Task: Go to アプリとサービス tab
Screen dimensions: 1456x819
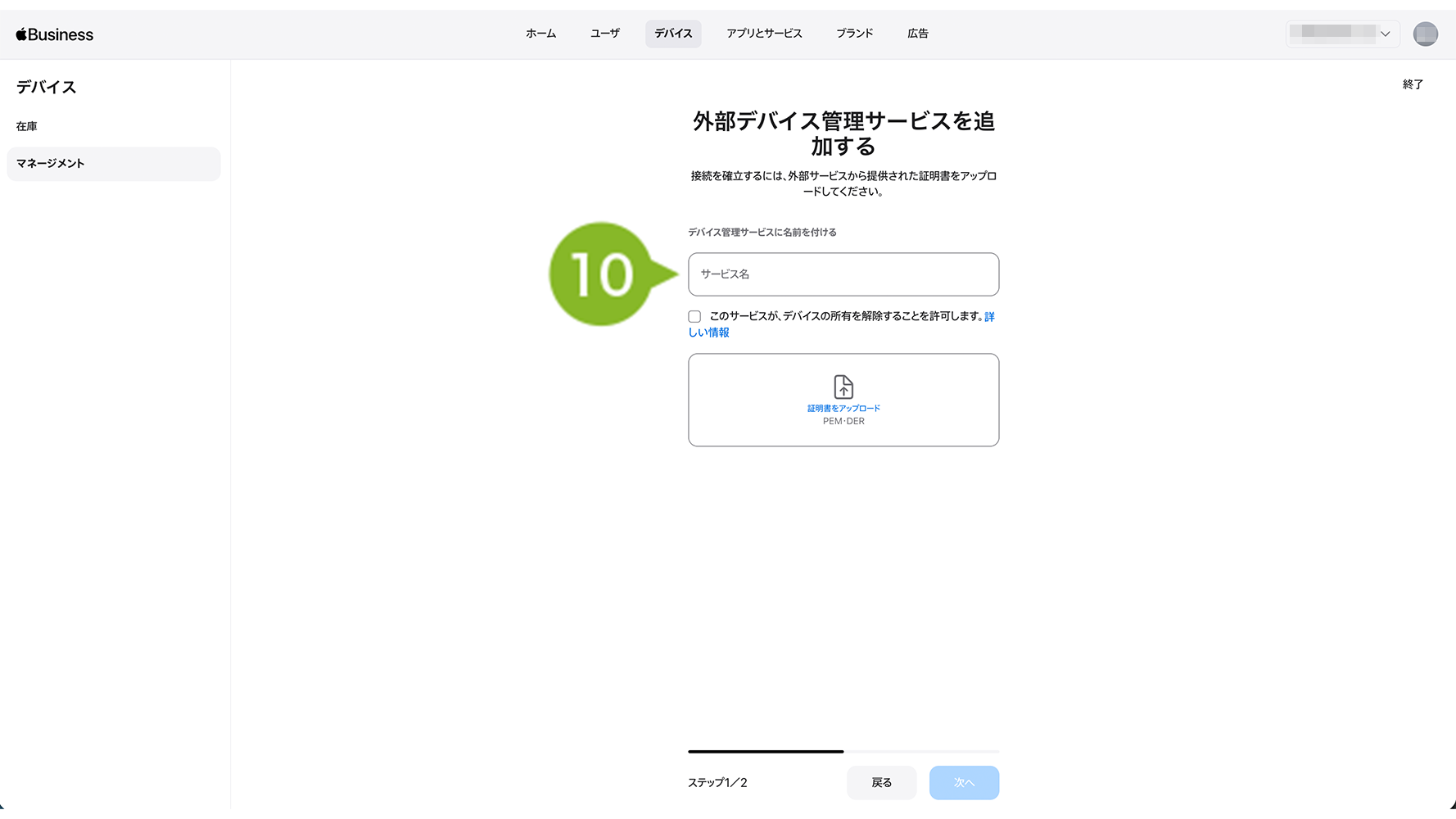Action: point(763,34)
